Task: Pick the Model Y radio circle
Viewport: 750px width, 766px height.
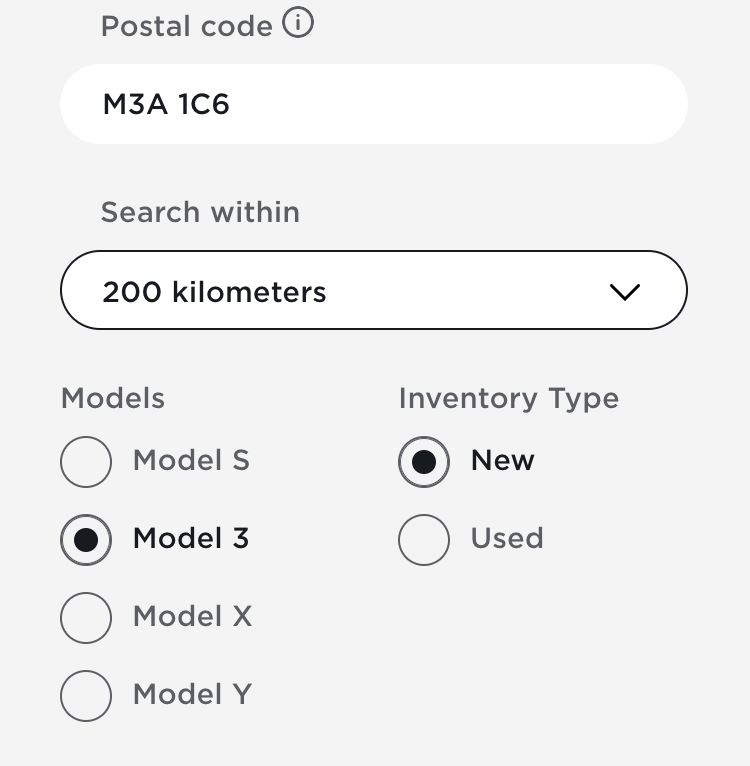Action: (86, 696)
